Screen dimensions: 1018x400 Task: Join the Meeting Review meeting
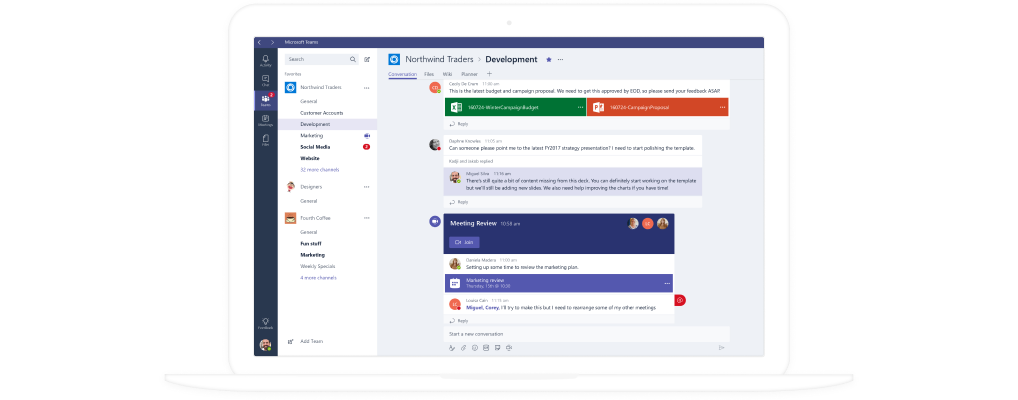point(464,242)
